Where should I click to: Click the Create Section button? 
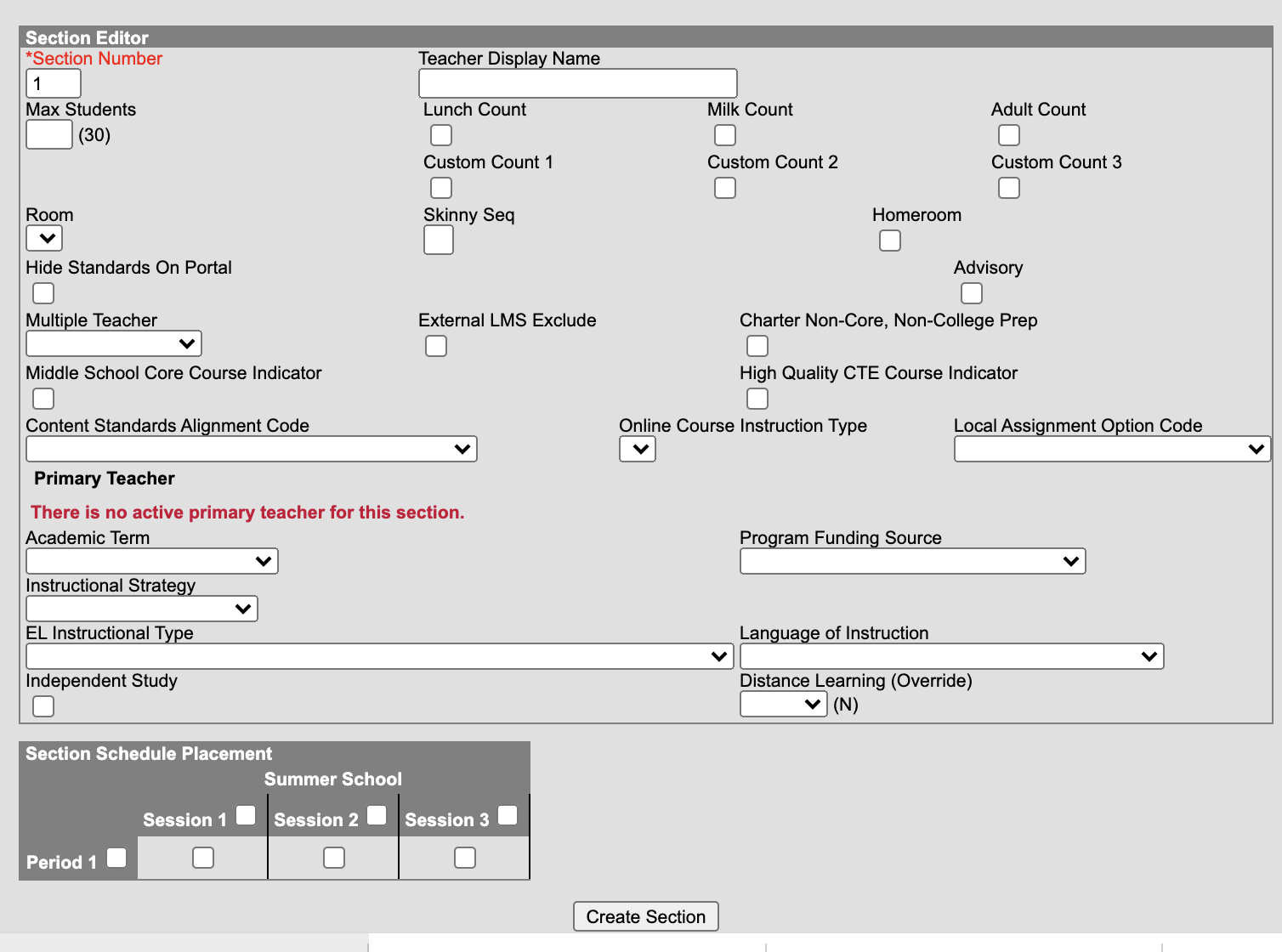tap(646, 916)
